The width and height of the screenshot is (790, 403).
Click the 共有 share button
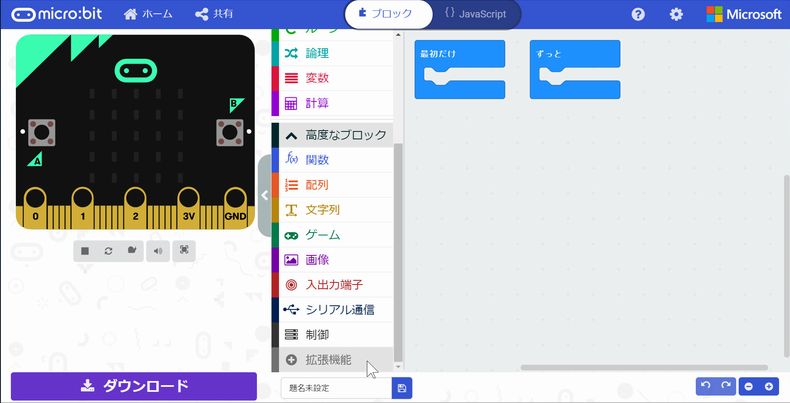[x=214, y=14]
